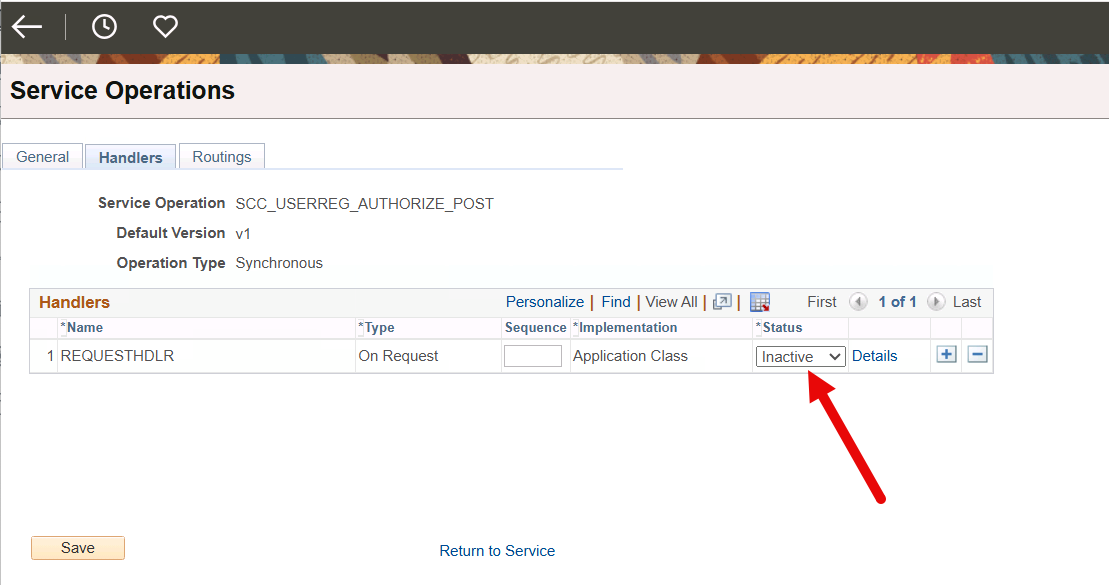The width and height of the screenshot is (1109, 585).
Task: Go to next row arrow button
Action: coord(936,302)
